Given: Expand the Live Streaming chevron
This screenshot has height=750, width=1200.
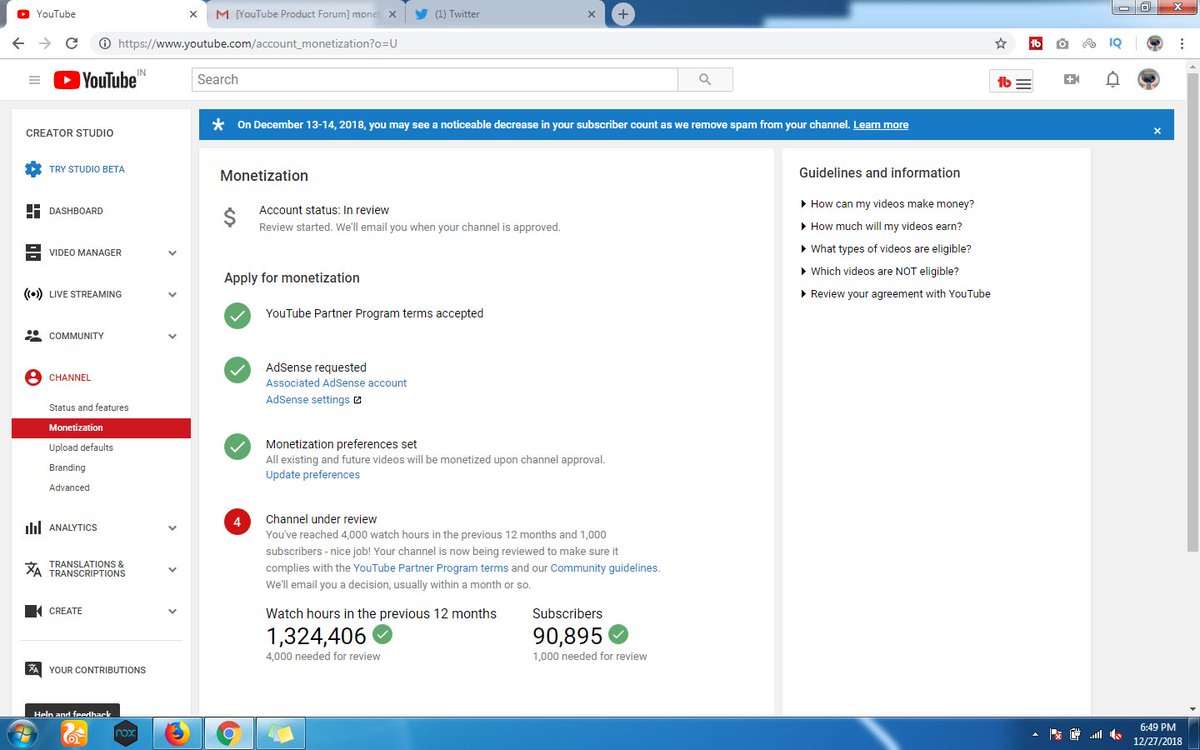Looking at the screenshot, I should tap(172, 295).
